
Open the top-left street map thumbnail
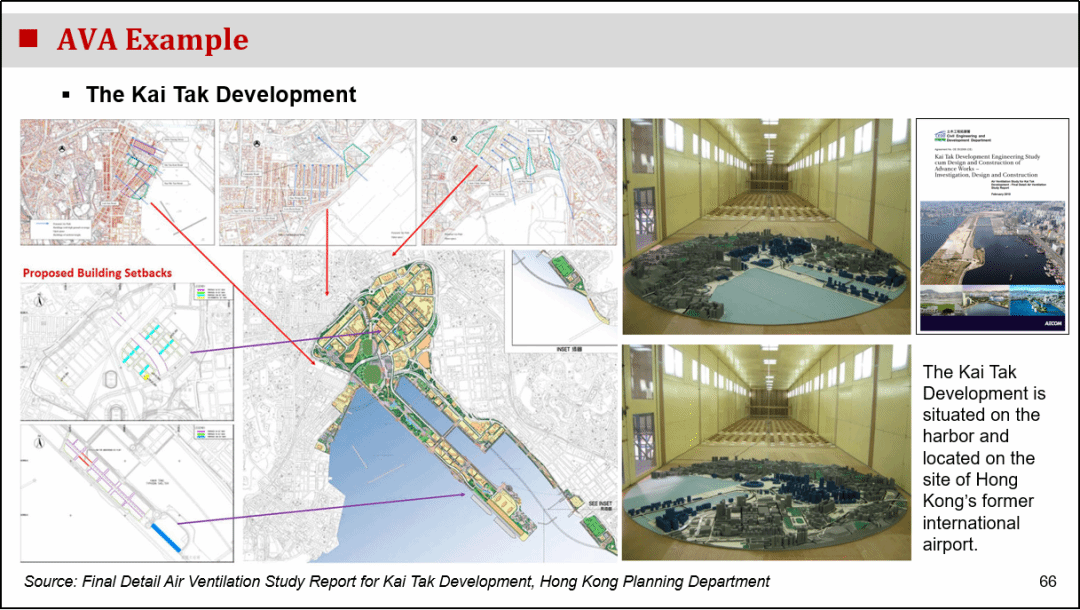(116, 182)
